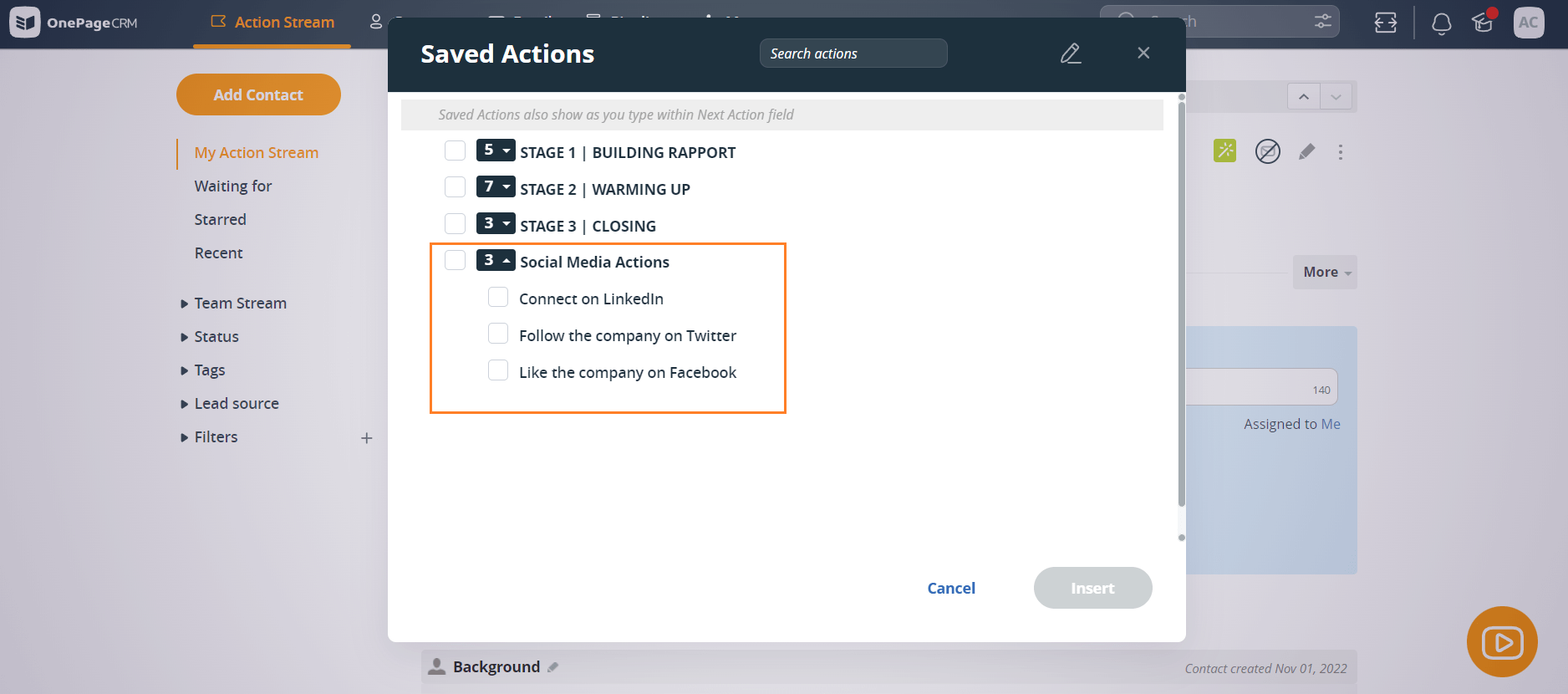Open the learning resources graduation cap icon
Image resolution: width=1568 pixels, height=694 pixels.
point(1483,24)
